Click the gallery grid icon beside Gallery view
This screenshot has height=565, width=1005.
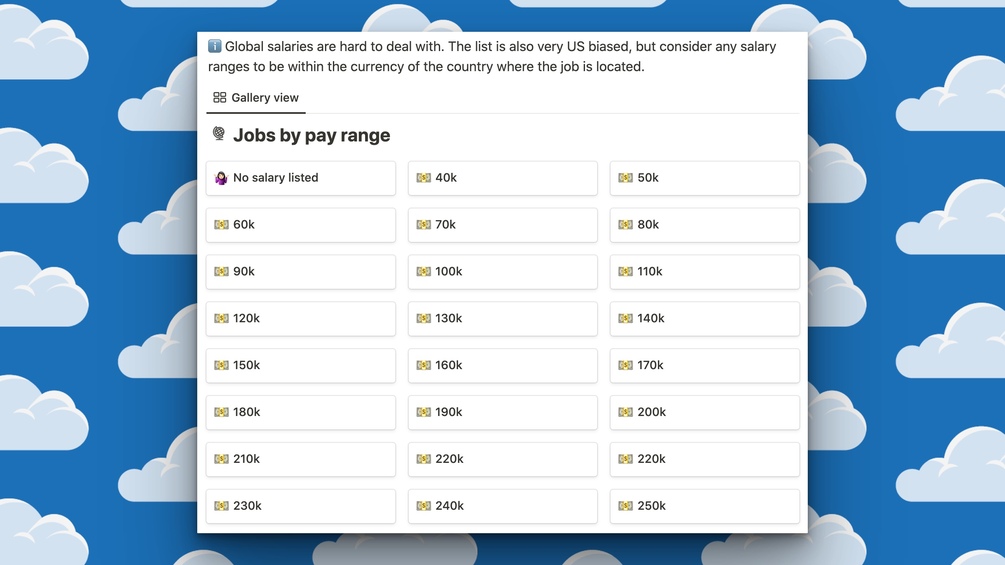[219, 98]
